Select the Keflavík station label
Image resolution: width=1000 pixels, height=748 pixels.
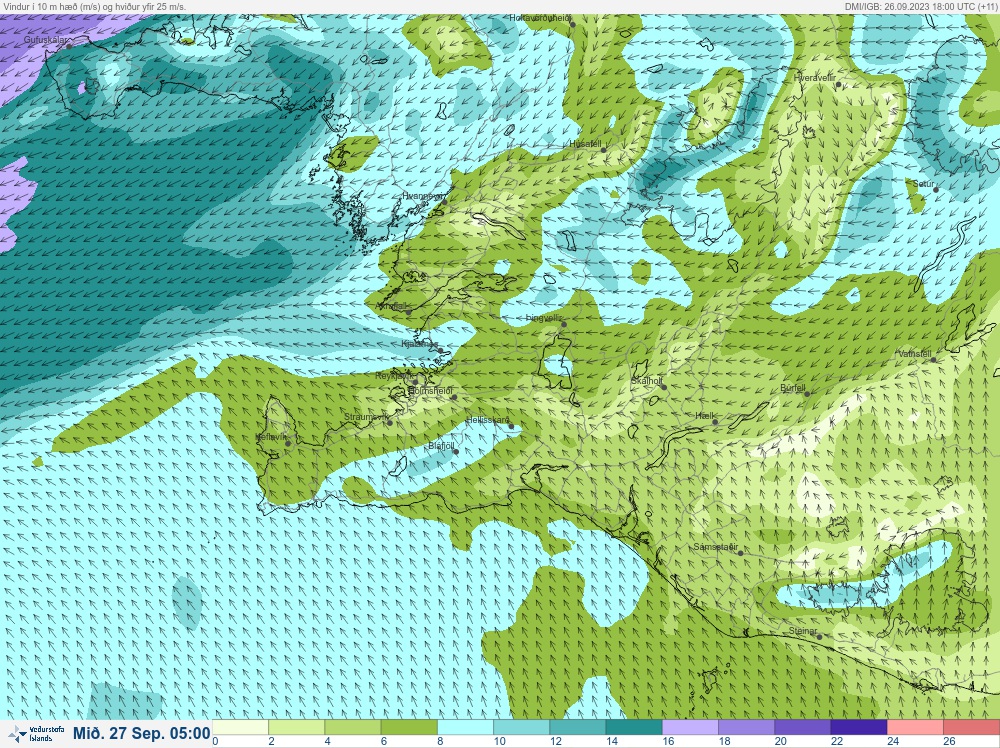pyautogui.click(x=270, y=437)
